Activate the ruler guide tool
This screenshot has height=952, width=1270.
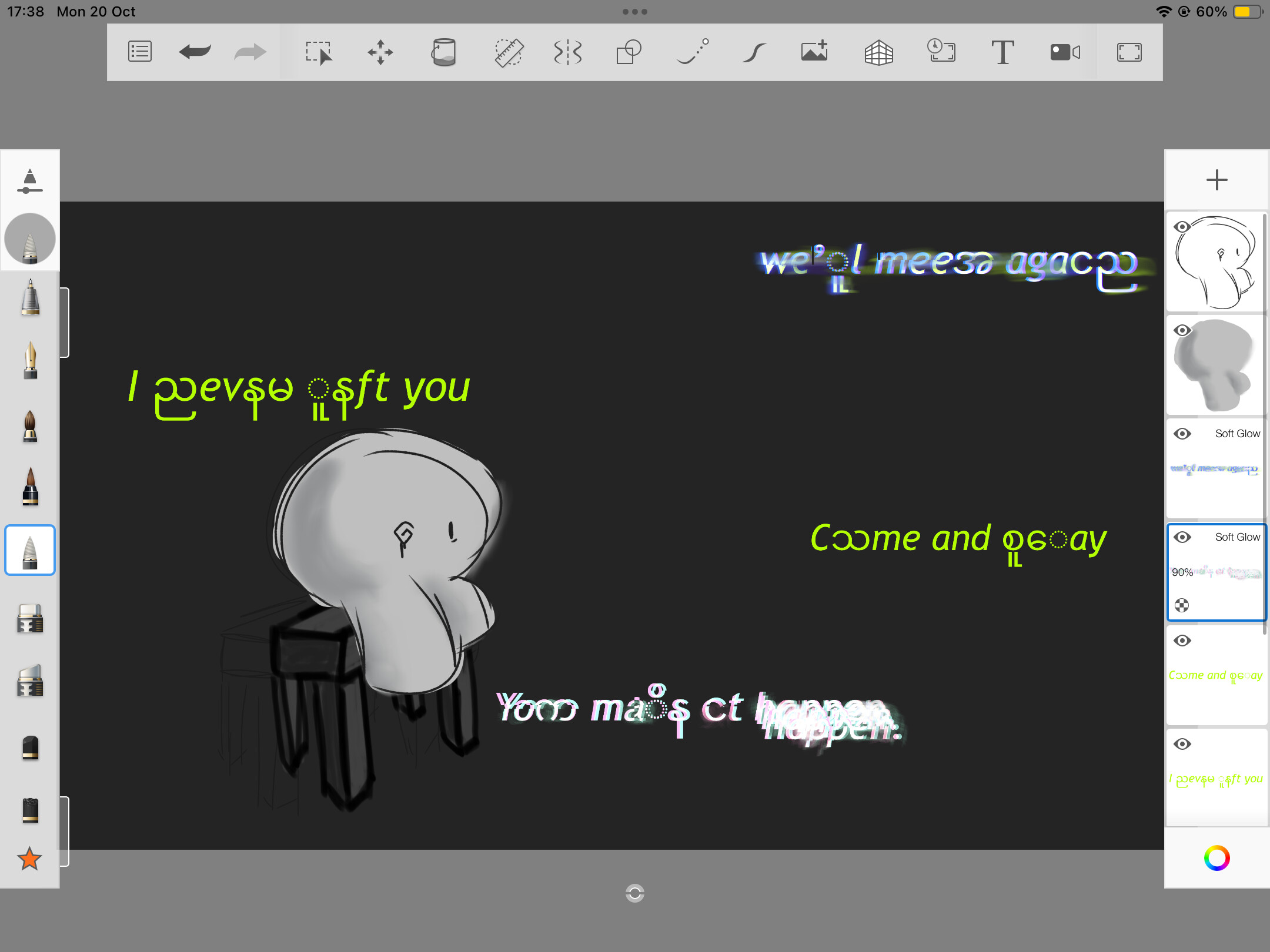[509, 52]
